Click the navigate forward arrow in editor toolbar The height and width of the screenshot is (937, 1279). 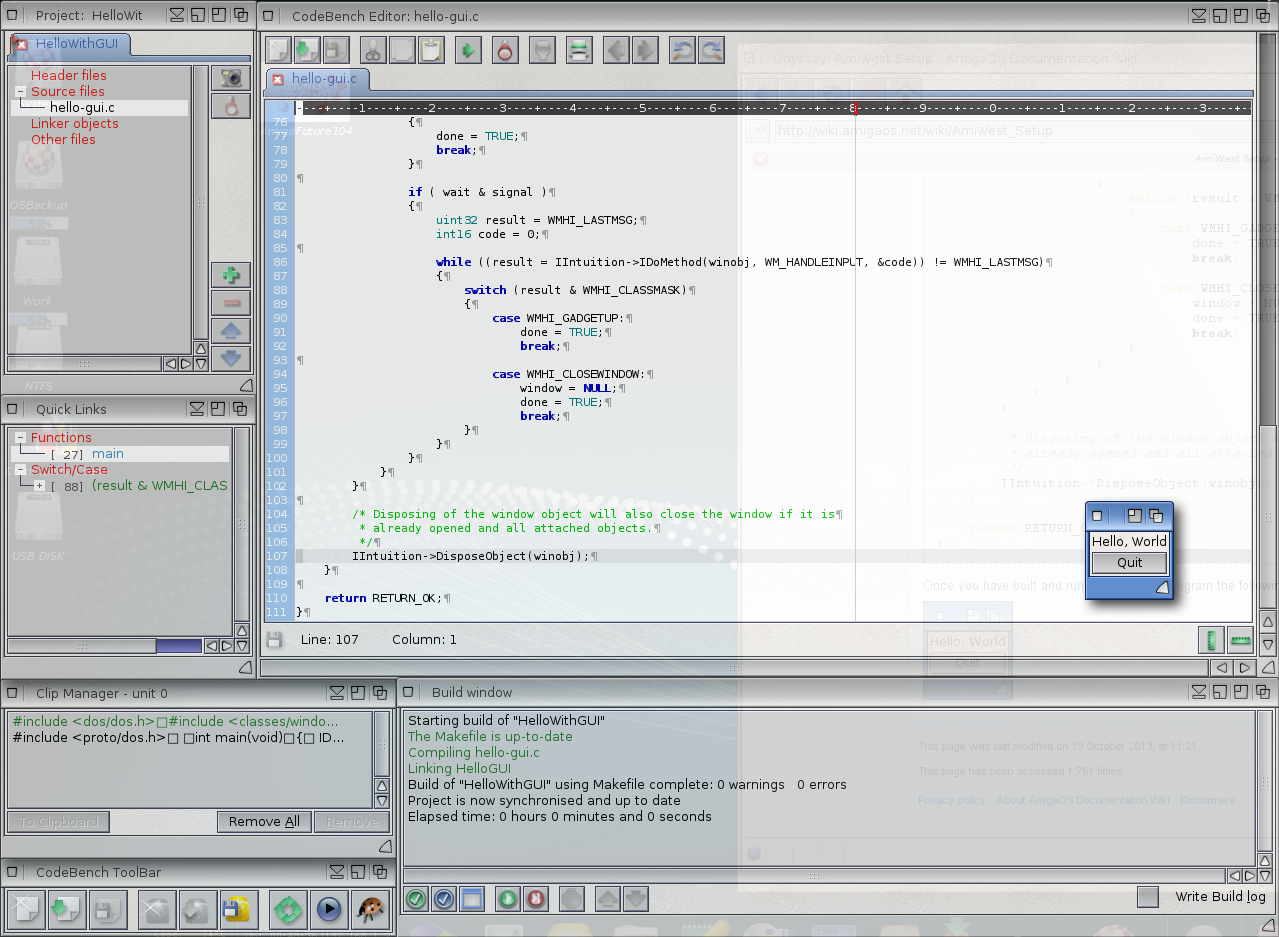point(645,49)
